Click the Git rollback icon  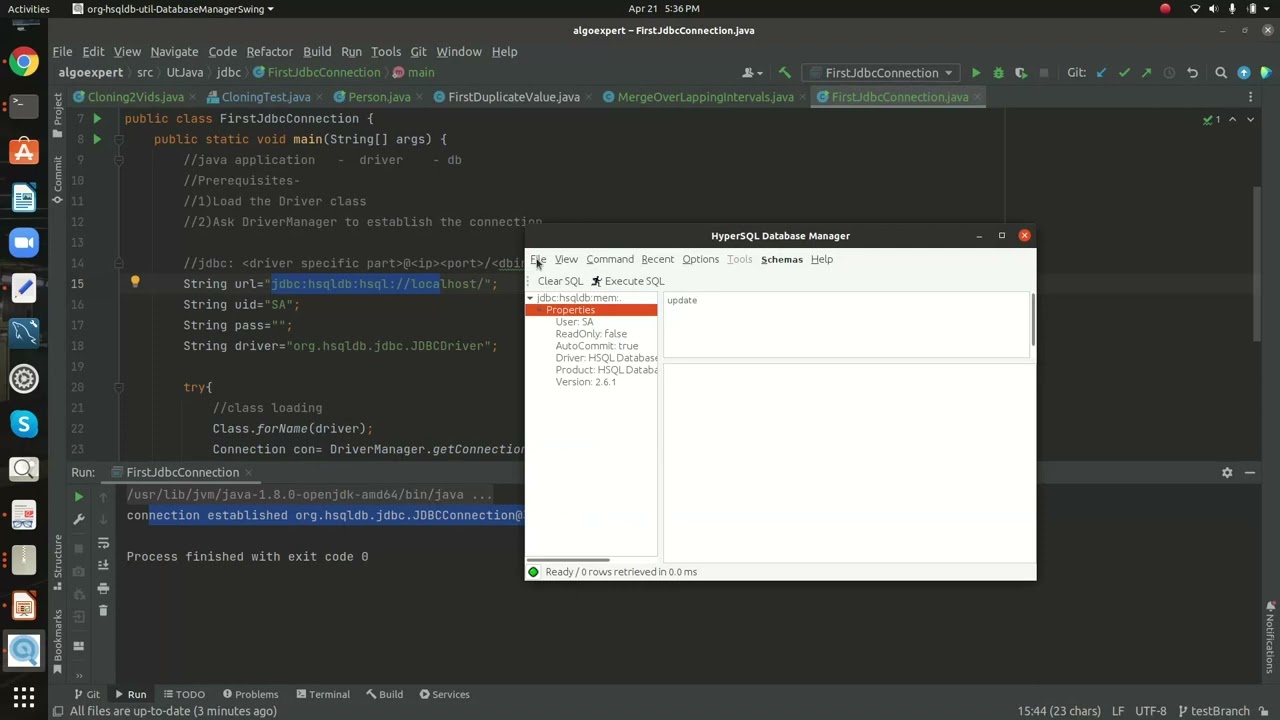(x=1192, y=73)
